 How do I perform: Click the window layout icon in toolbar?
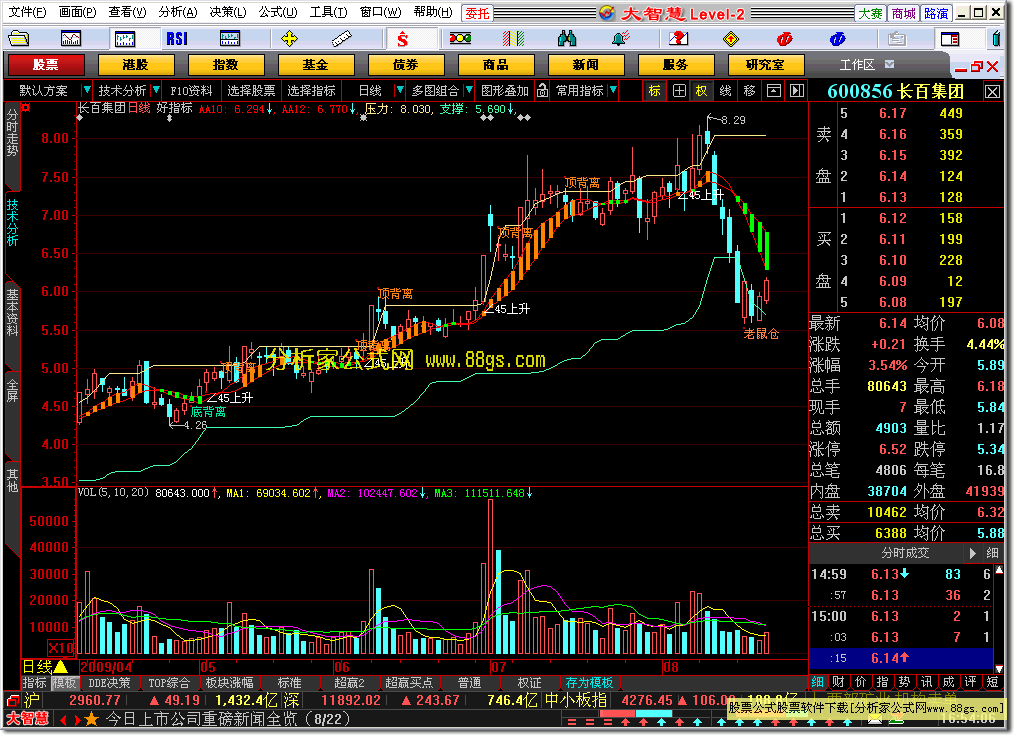[950, 39]
